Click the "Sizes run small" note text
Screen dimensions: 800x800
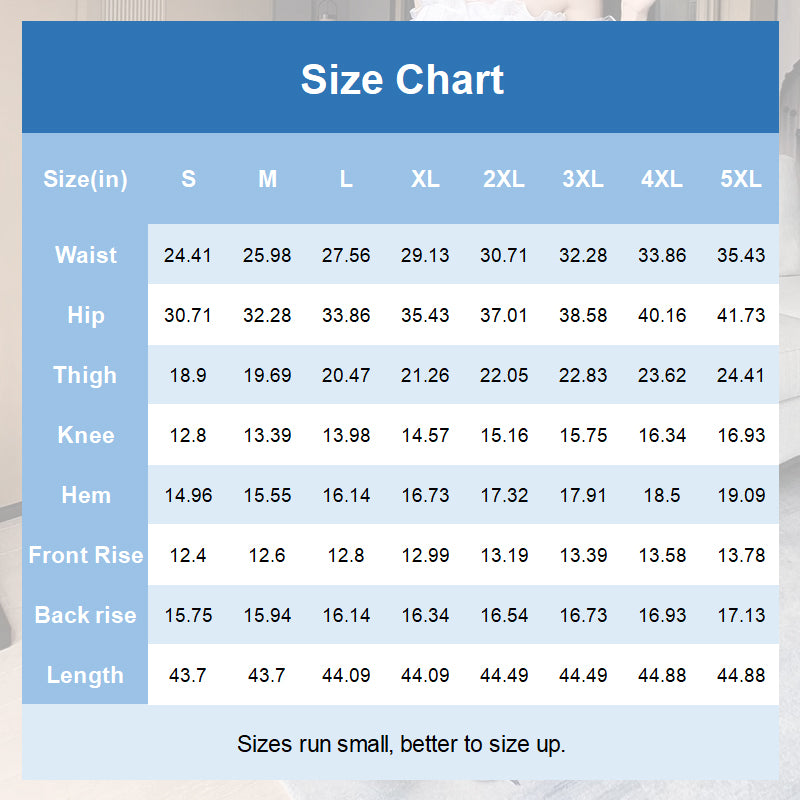[x=401, y=744]
